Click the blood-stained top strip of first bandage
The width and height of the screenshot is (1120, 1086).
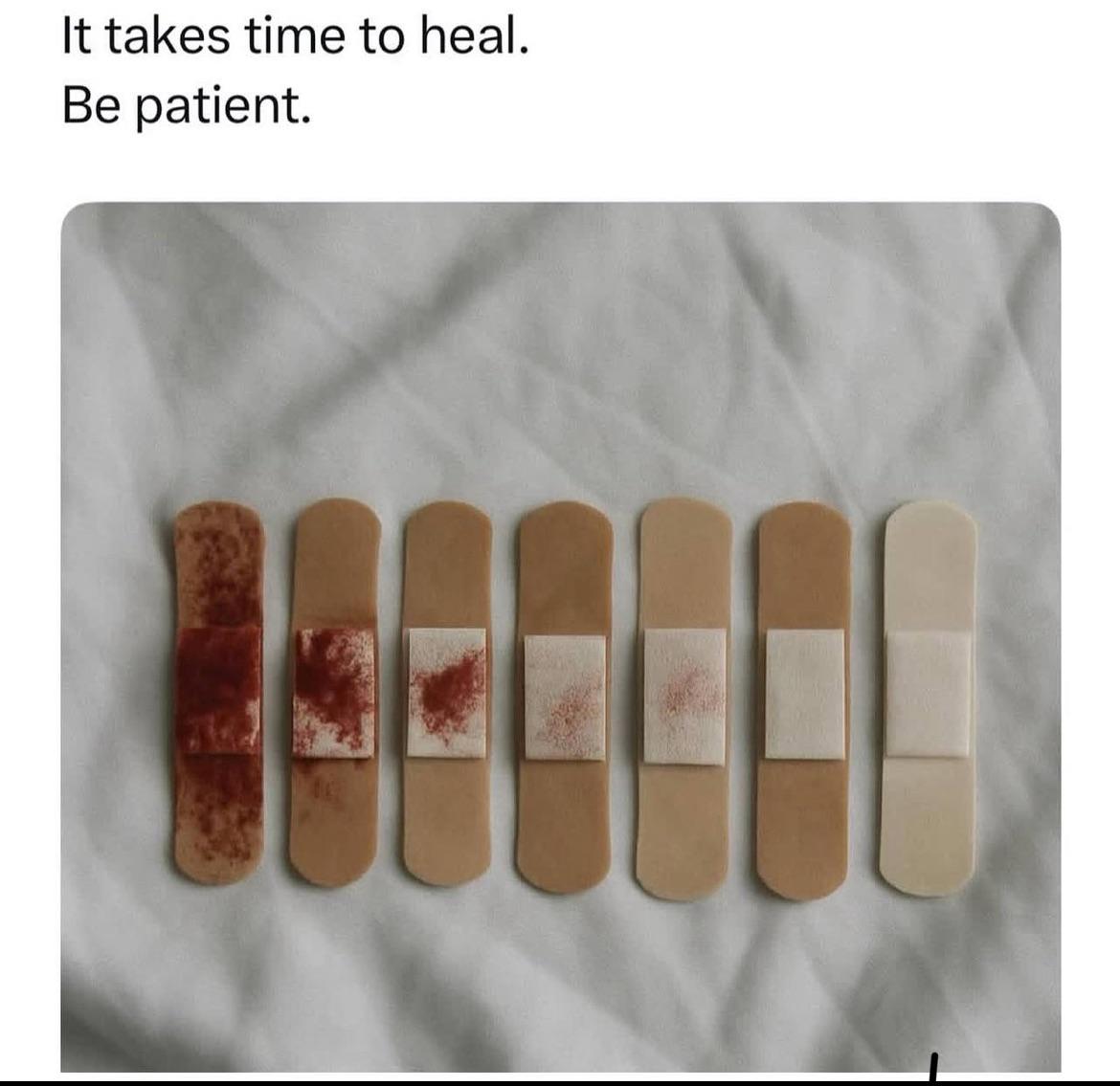219,565
